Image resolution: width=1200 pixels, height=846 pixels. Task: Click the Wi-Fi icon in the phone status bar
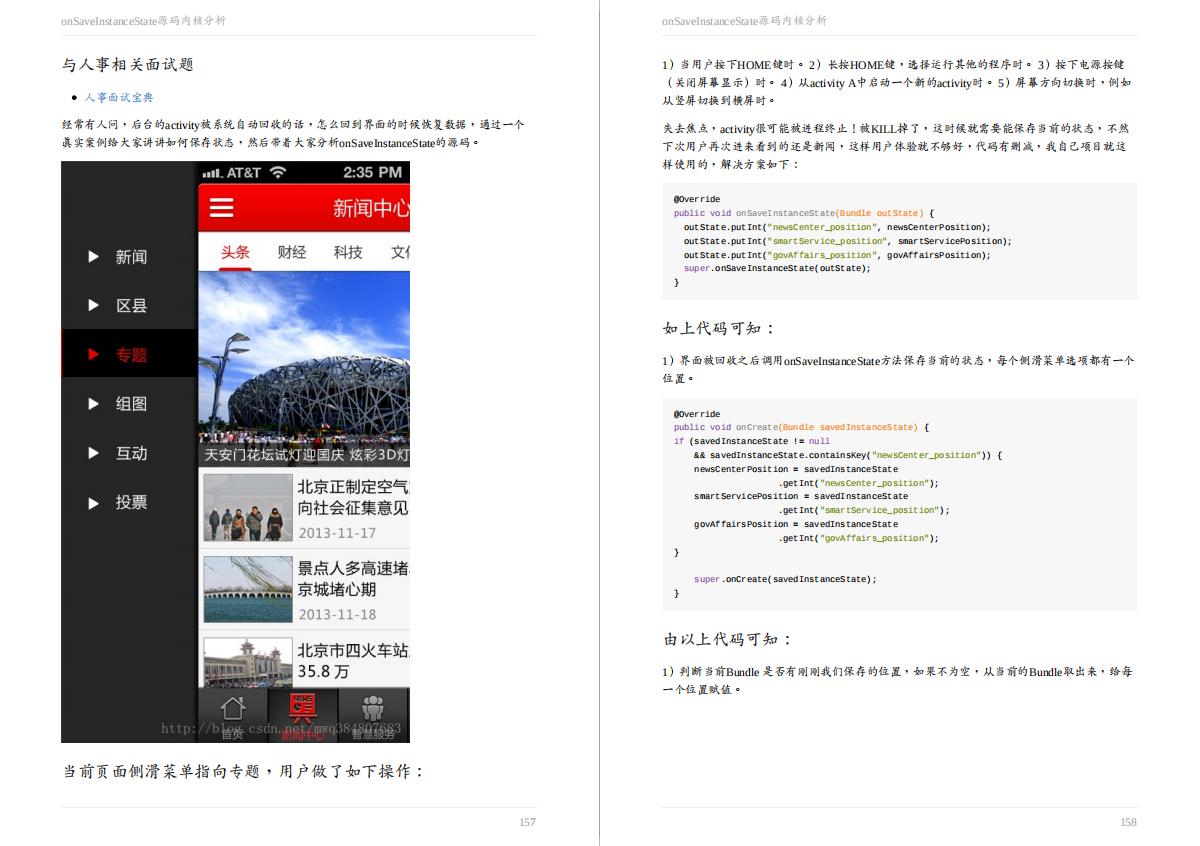click(x=277, y=172)
